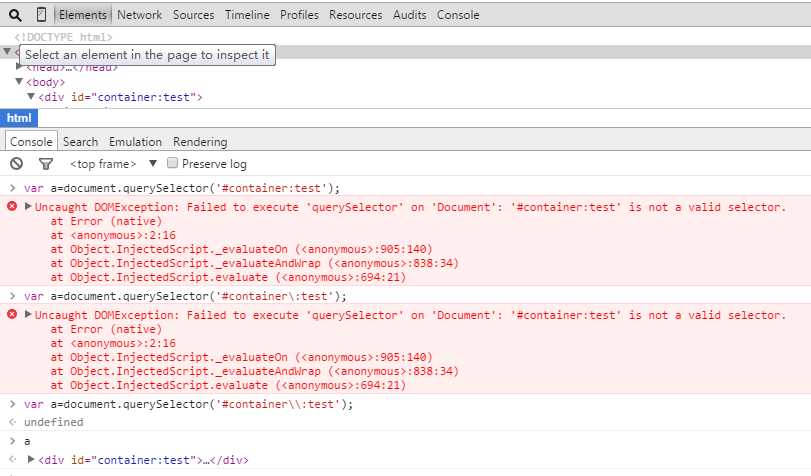Switch to the Elements tab
Viewport: 811px width, 476px height.
click(x=83, y=15)
